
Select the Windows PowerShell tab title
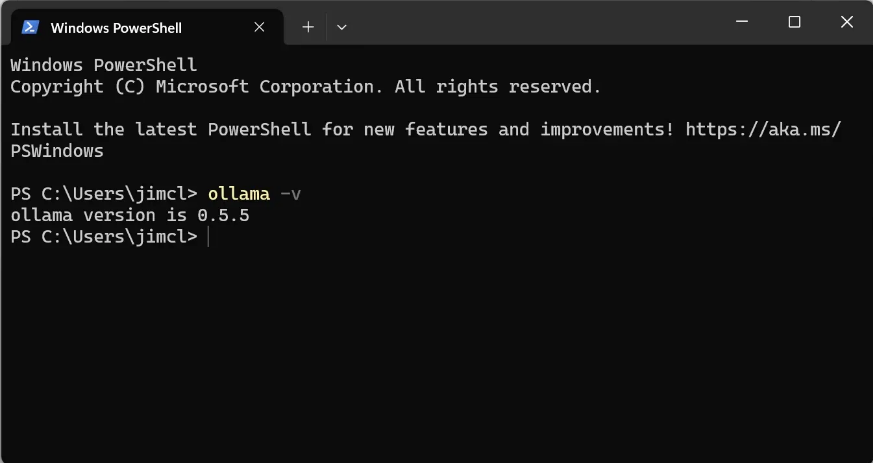pyautogui.click(x=116, y=28)
